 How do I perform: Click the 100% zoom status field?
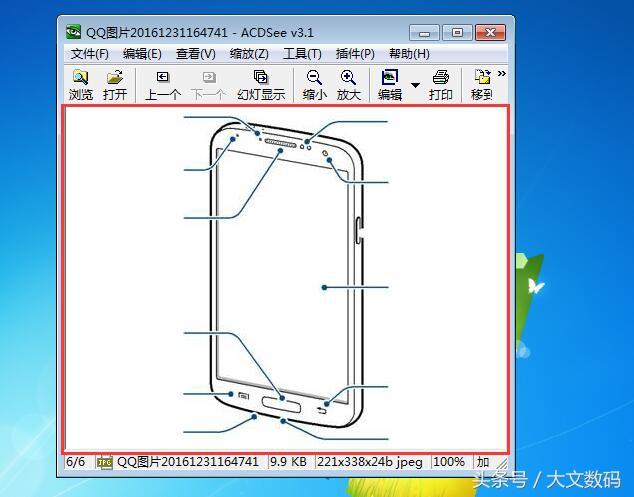coord(449,462)
